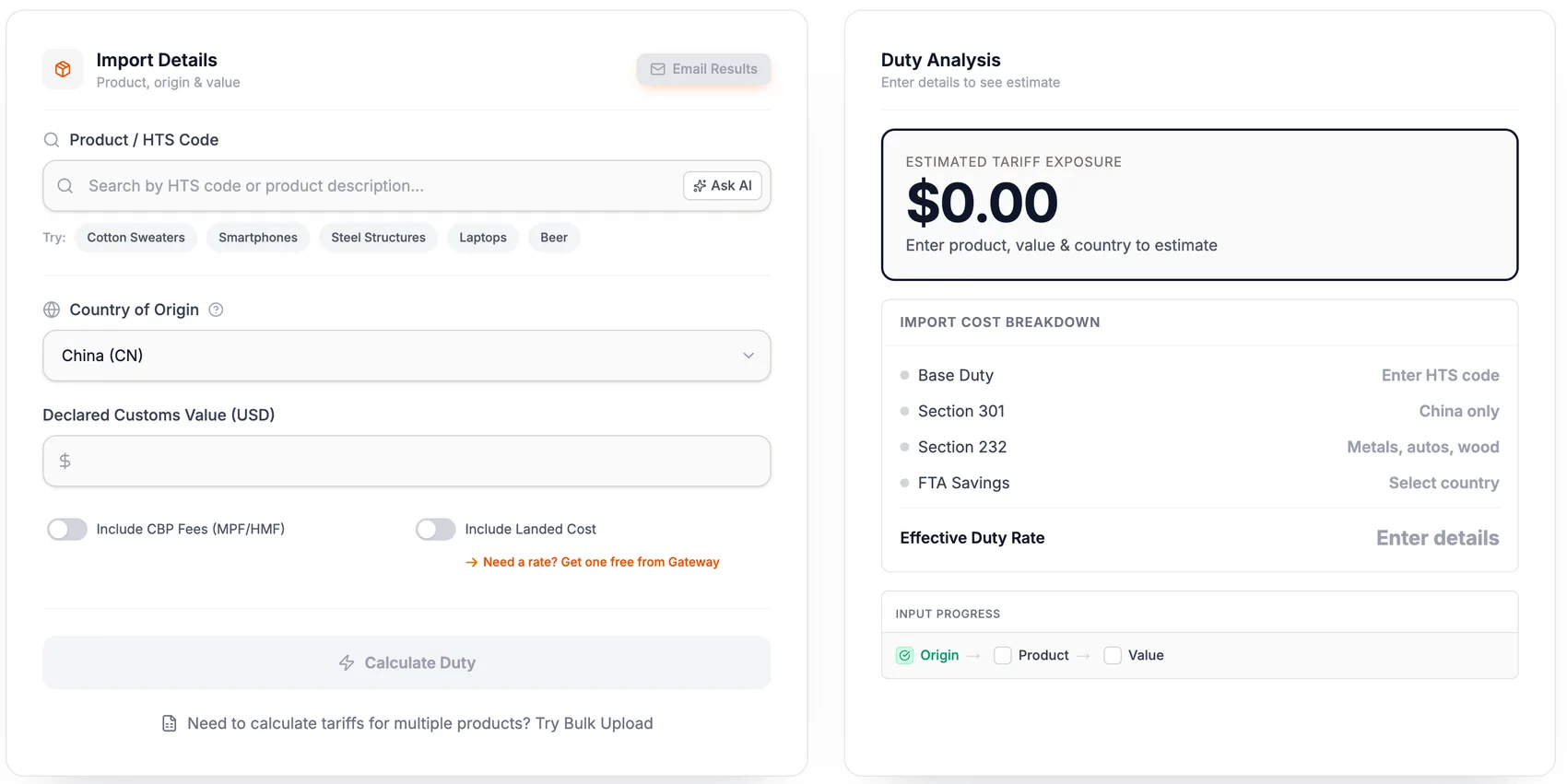Click the globe icon by Country of Origin
The width and height of the screenshot is (1567, 784).
[52, 310]
